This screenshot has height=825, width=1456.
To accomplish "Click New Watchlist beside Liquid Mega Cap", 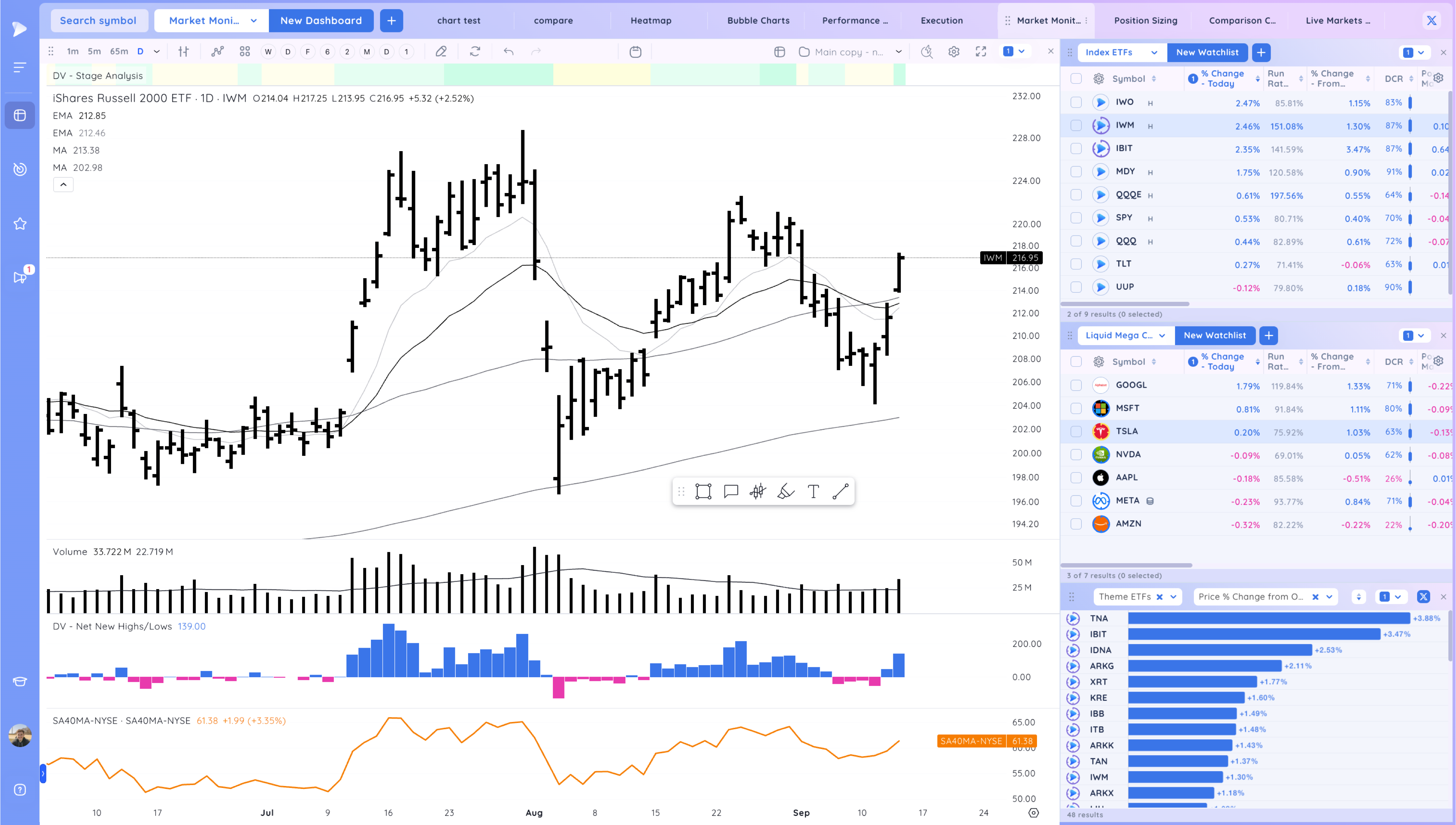I will 1214,335.
